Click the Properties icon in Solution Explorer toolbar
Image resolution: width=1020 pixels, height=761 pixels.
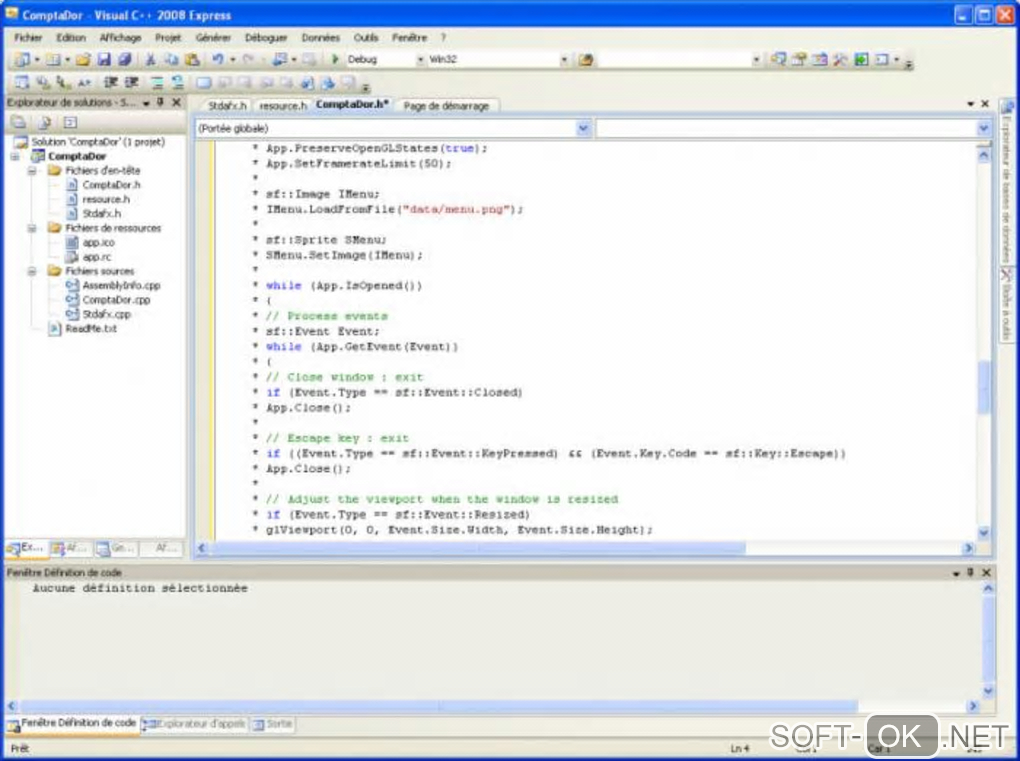coord(18,122)
